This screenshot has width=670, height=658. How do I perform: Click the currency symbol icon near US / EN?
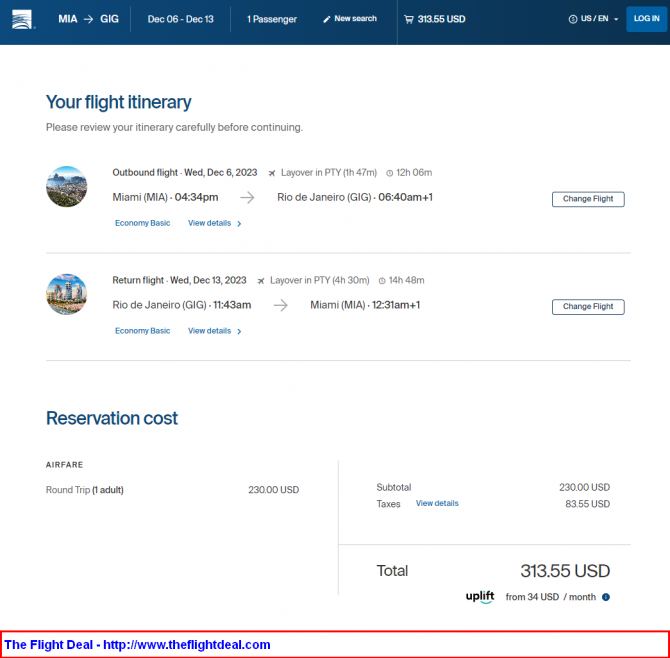(x=573, y=19)
